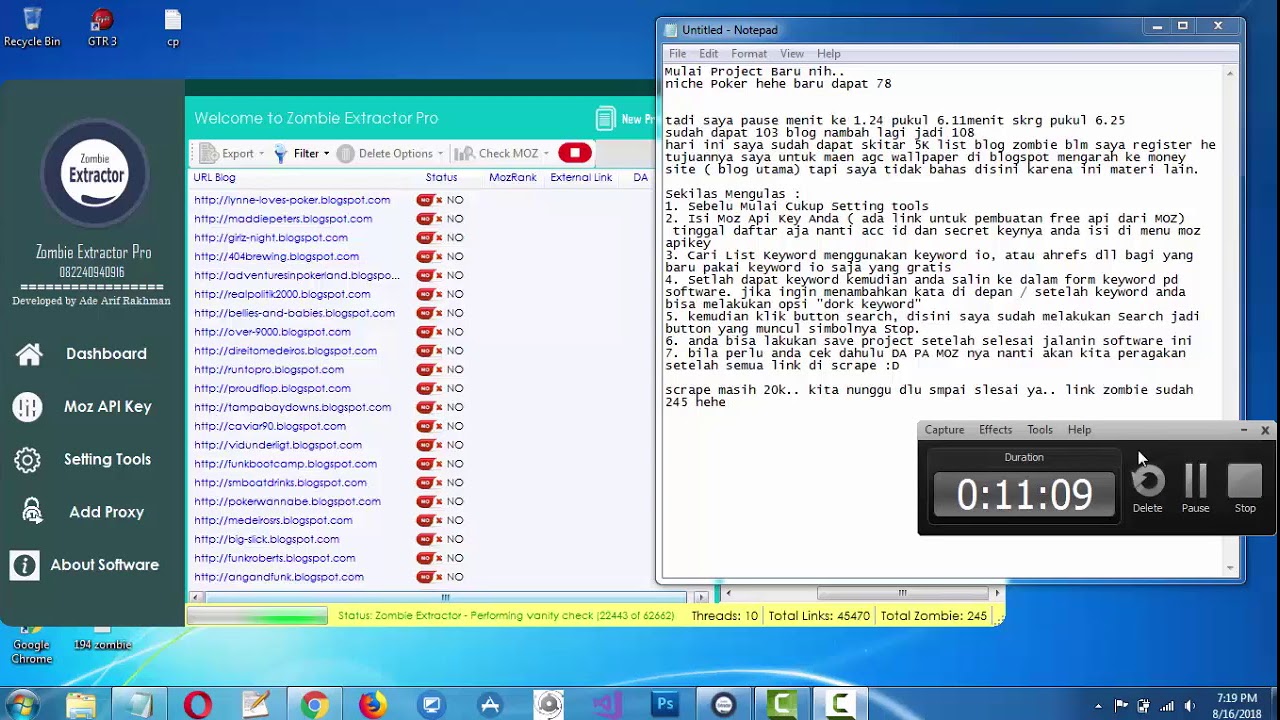Select the funkbootcamp.blogspot.com URL row
Screen dimensions: 1280x720
tap(285, 464)
